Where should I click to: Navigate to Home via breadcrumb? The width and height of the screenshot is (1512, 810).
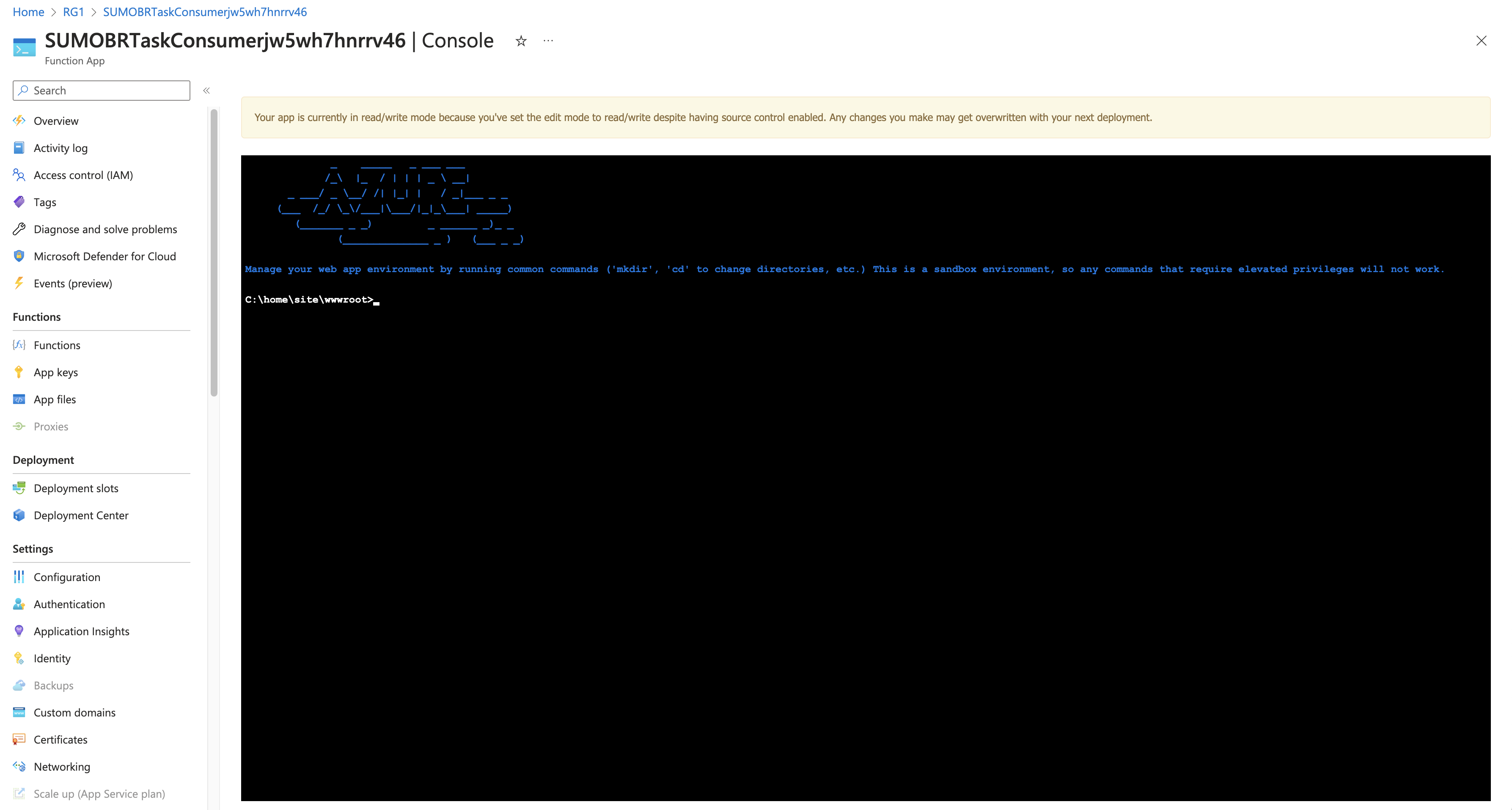pyautogui.click(x=27, y=12)
